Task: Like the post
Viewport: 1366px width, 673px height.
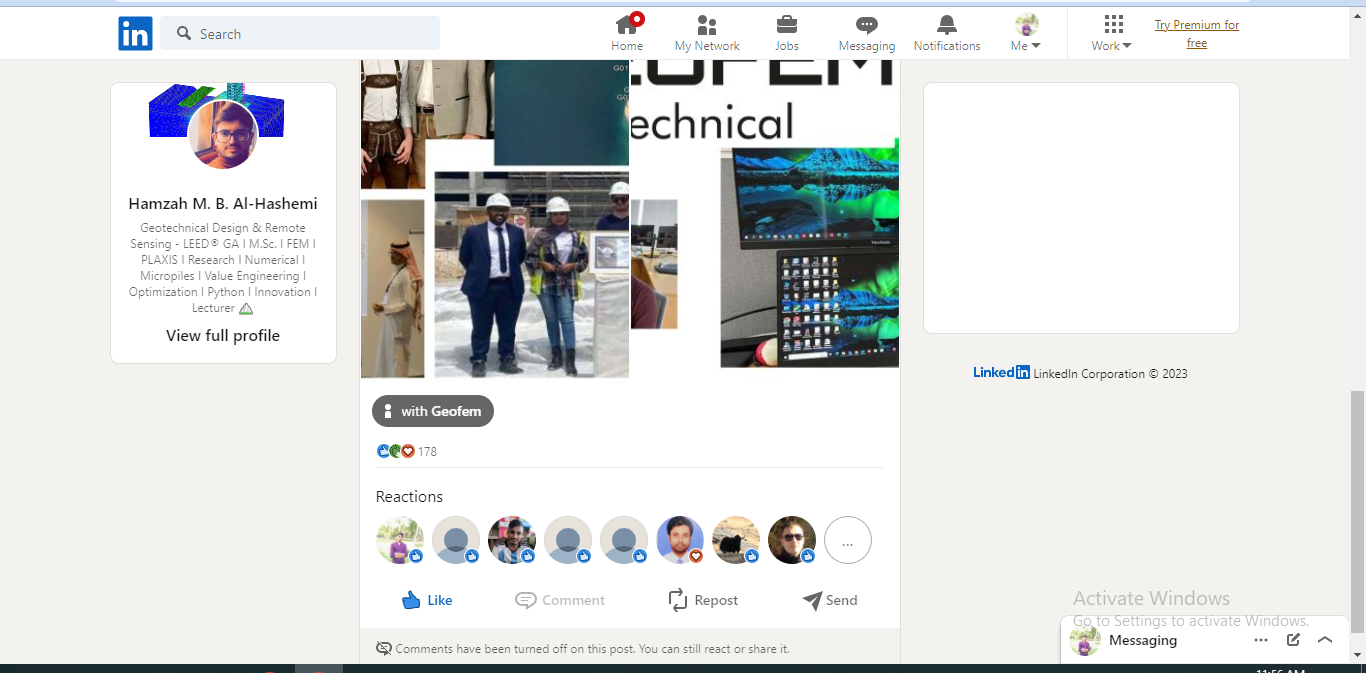Action: point(427,600)
